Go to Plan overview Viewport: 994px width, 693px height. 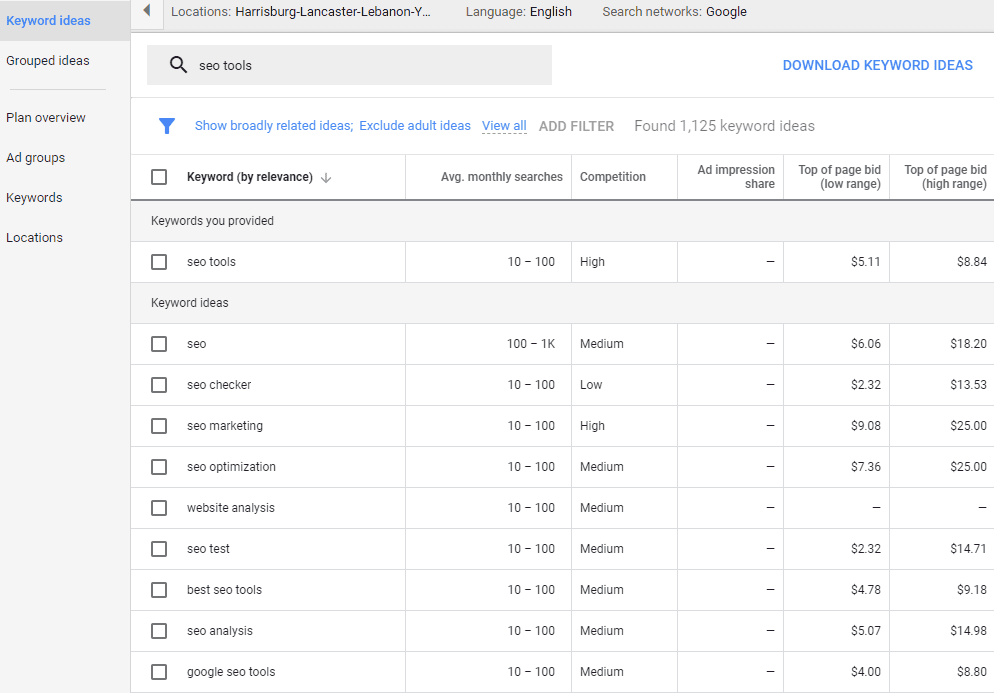[x=46, y=118]
